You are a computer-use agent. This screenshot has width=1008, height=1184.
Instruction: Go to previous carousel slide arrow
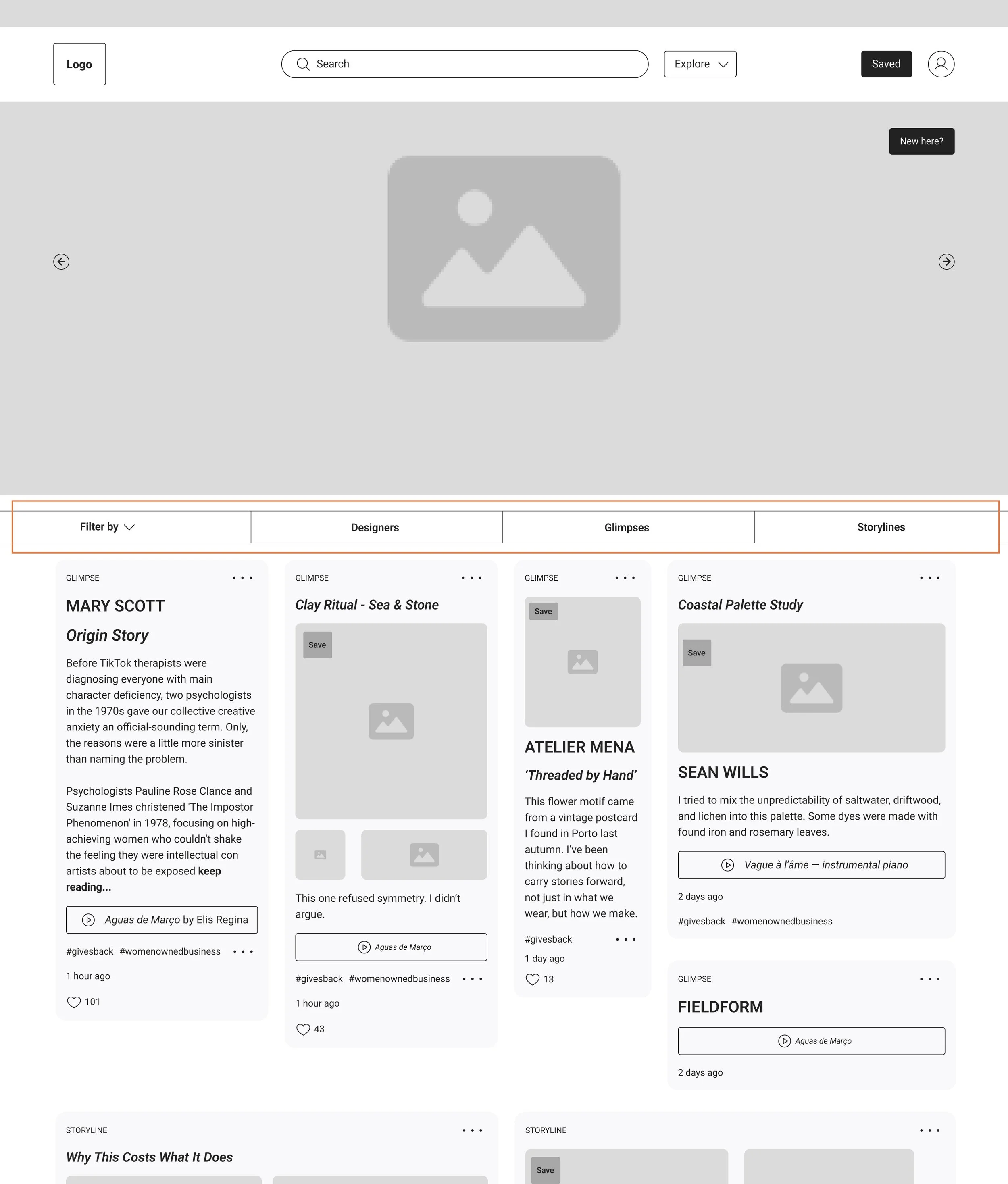pyautogui.click(x=61, y=262)
